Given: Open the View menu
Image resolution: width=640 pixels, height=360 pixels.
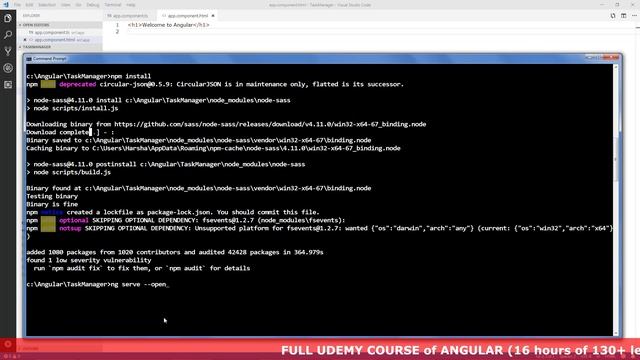Looking at the screenshot, I should pyautogui.click(x=66, y=5).
